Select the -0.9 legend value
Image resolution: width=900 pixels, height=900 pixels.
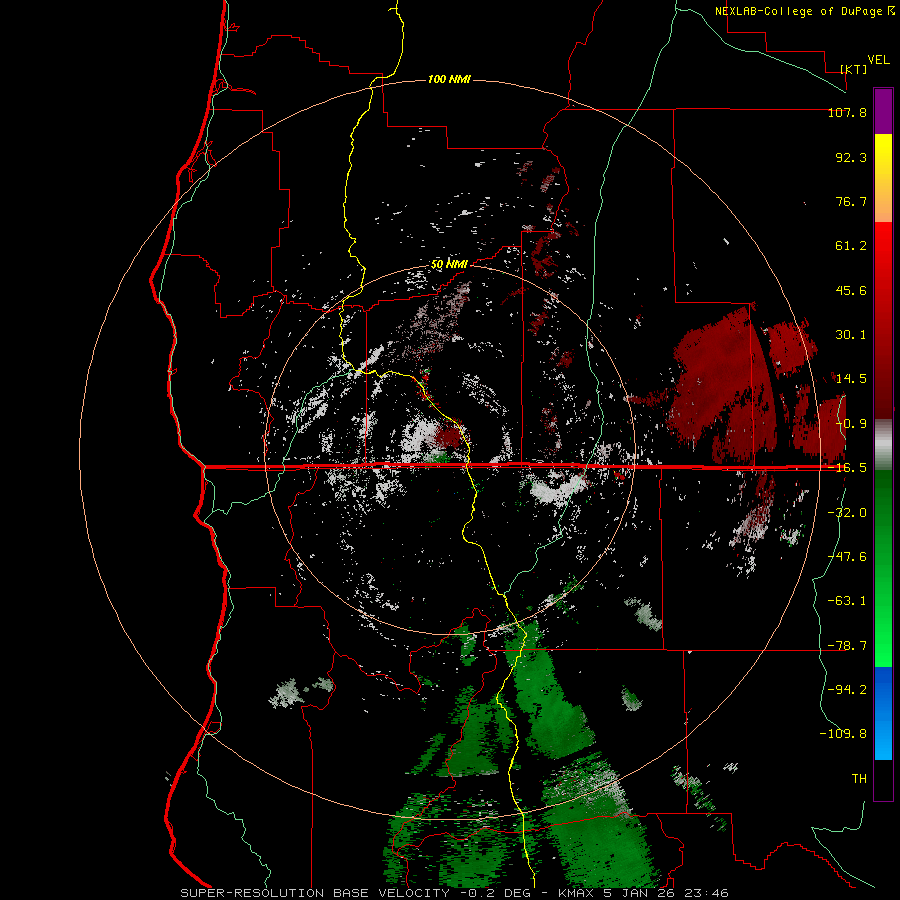[x=851, y=424]
